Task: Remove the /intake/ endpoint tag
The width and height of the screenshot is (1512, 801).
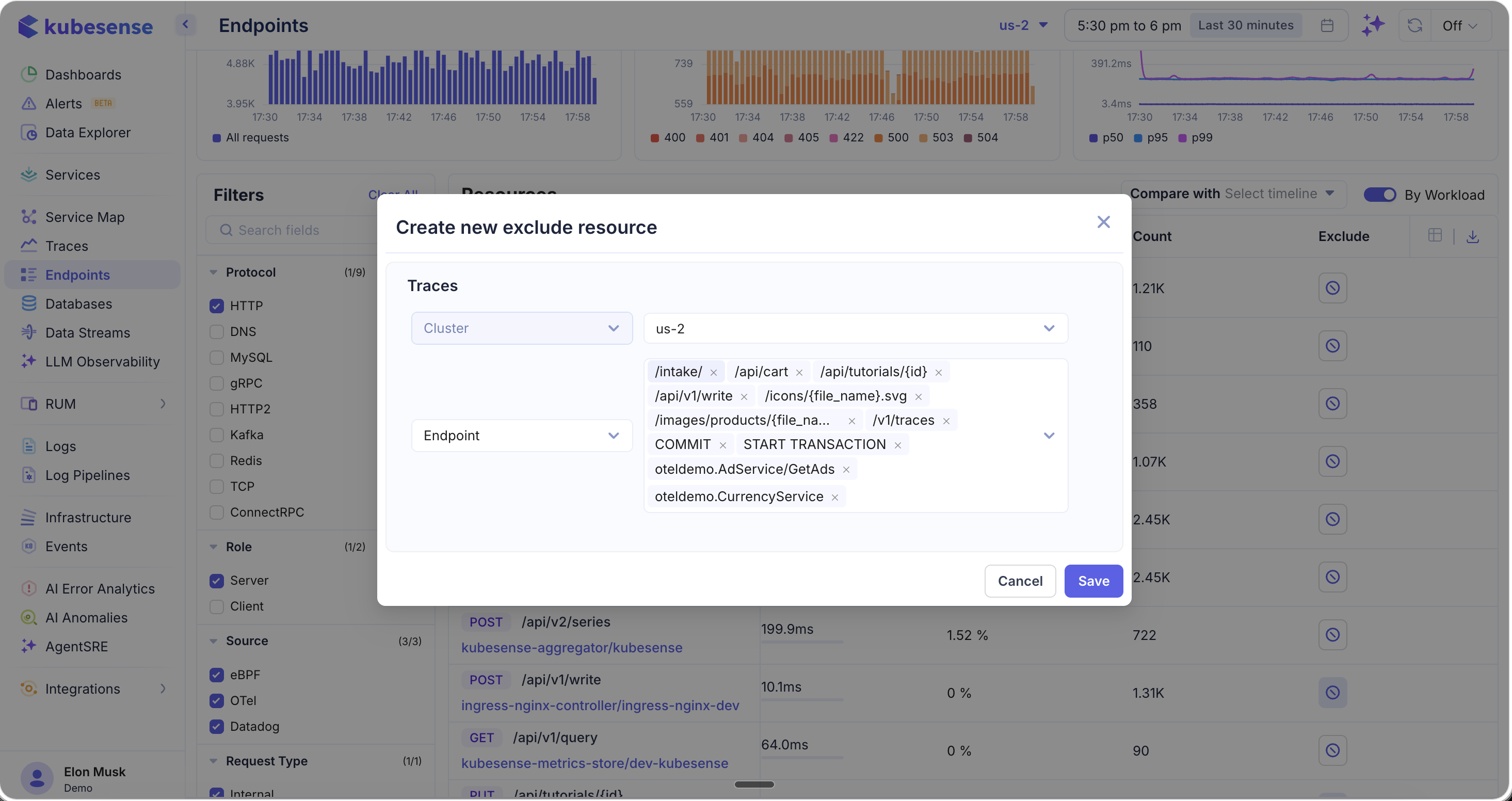Action: pyautogui.click(x=713, y=372)
